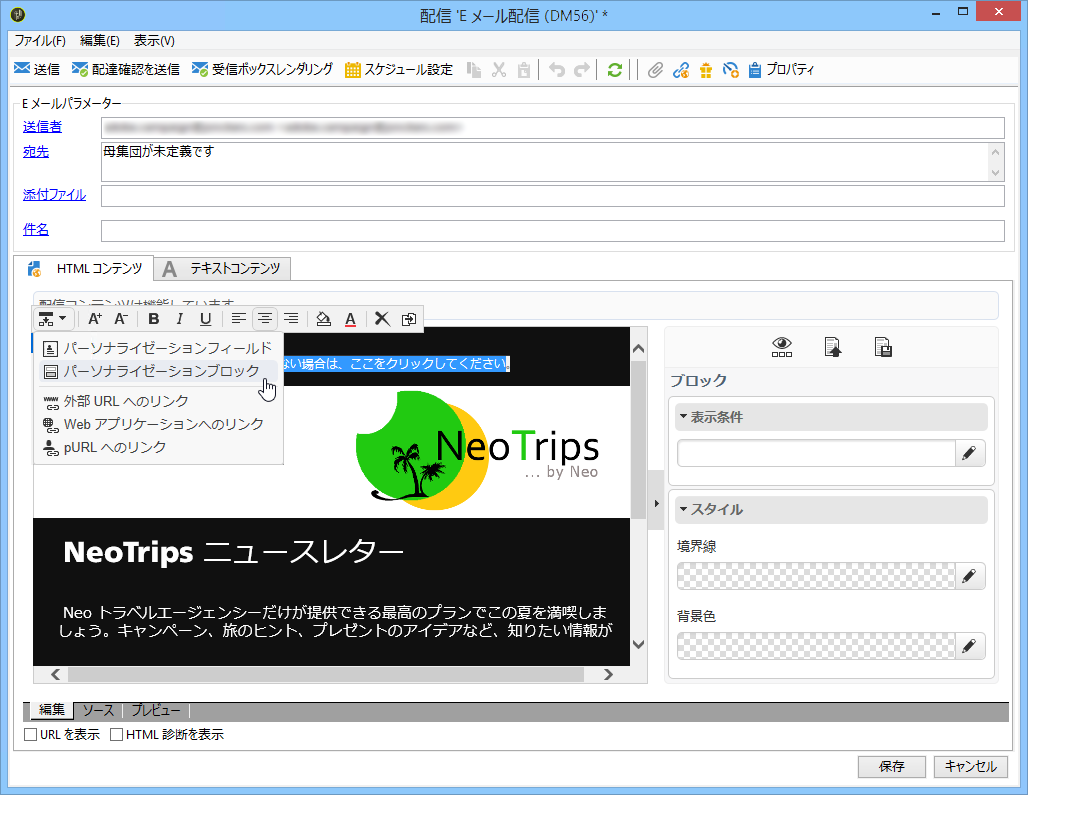Viewport: 1065px width, 817px height.
Task: Click the tracking icon before Properties
Action: 730,70
